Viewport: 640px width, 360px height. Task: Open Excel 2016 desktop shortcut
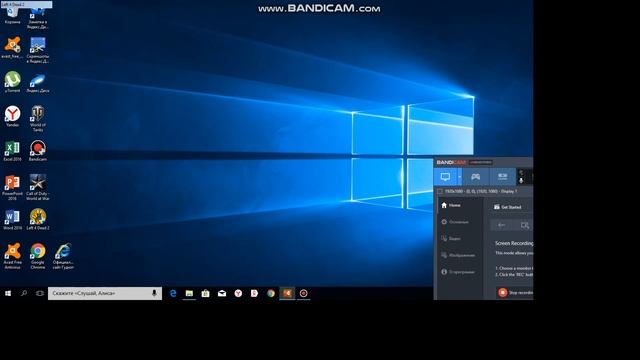tap(12, 151)
